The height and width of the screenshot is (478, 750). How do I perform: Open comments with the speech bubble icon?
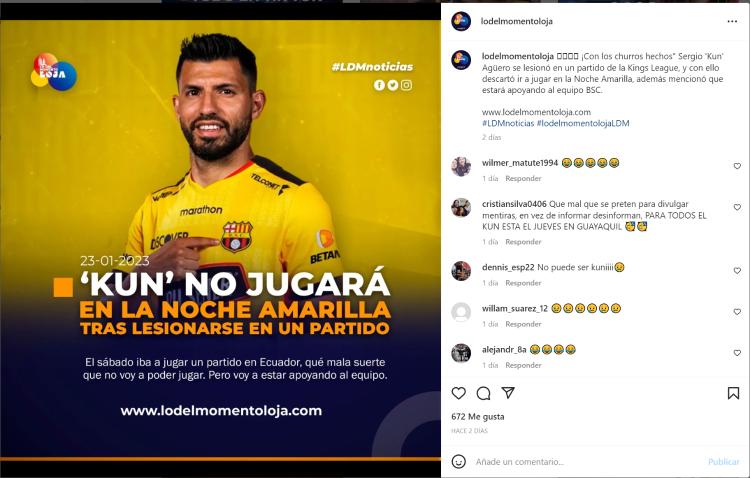tap(484, 393)
